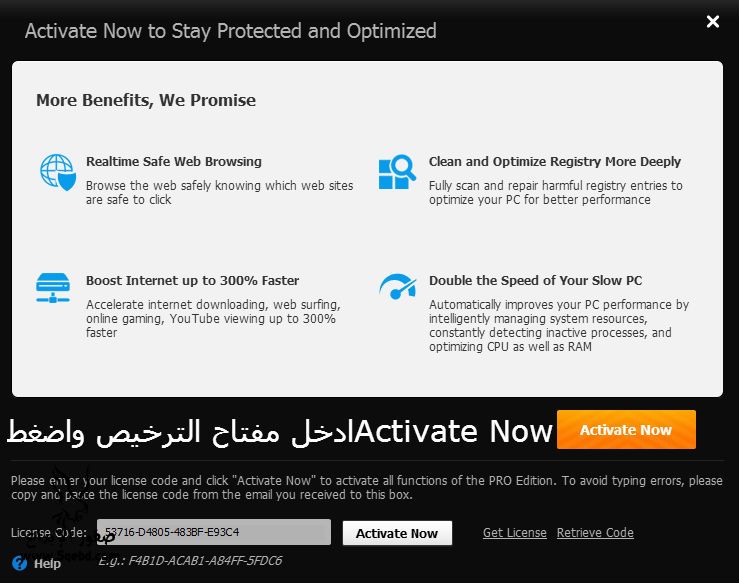Open the Retrieve Code link

click(x=595, y=533)
